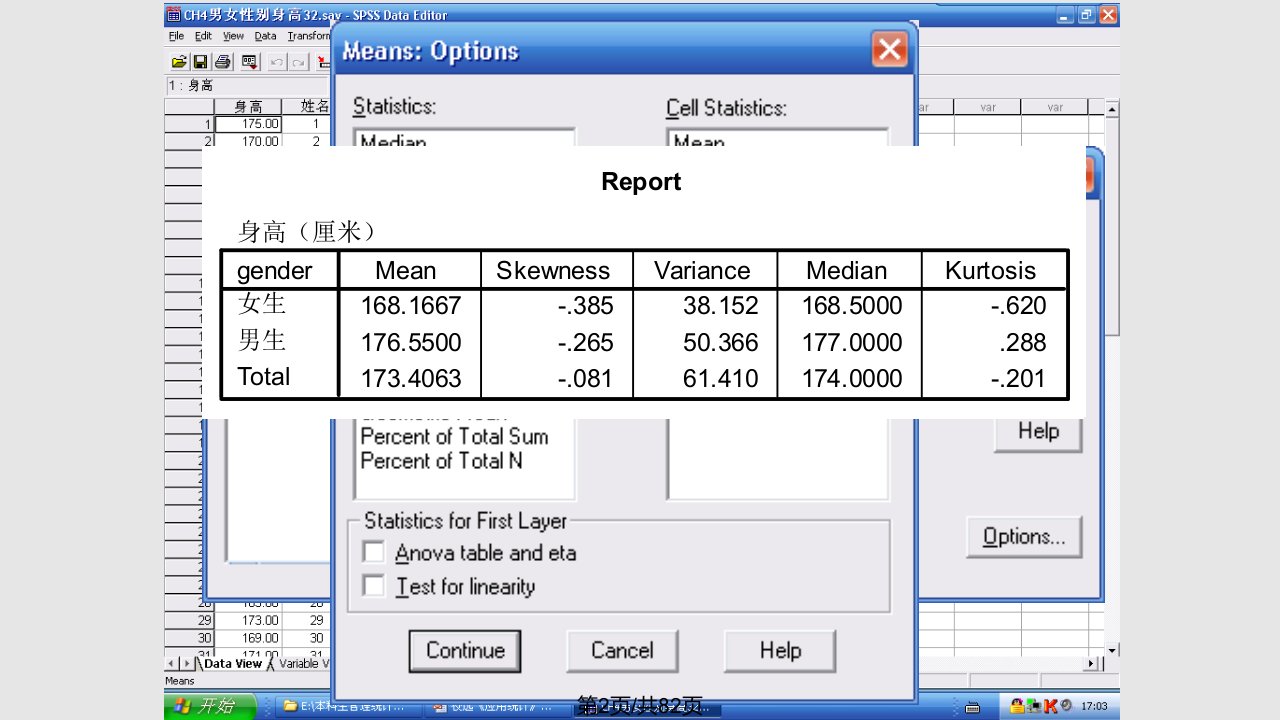Image resolution: width=1280 pixels, height=720 pixels.
Task: Click cell containing 170.00
Action: pyautogui.click(x=248, y=141)
